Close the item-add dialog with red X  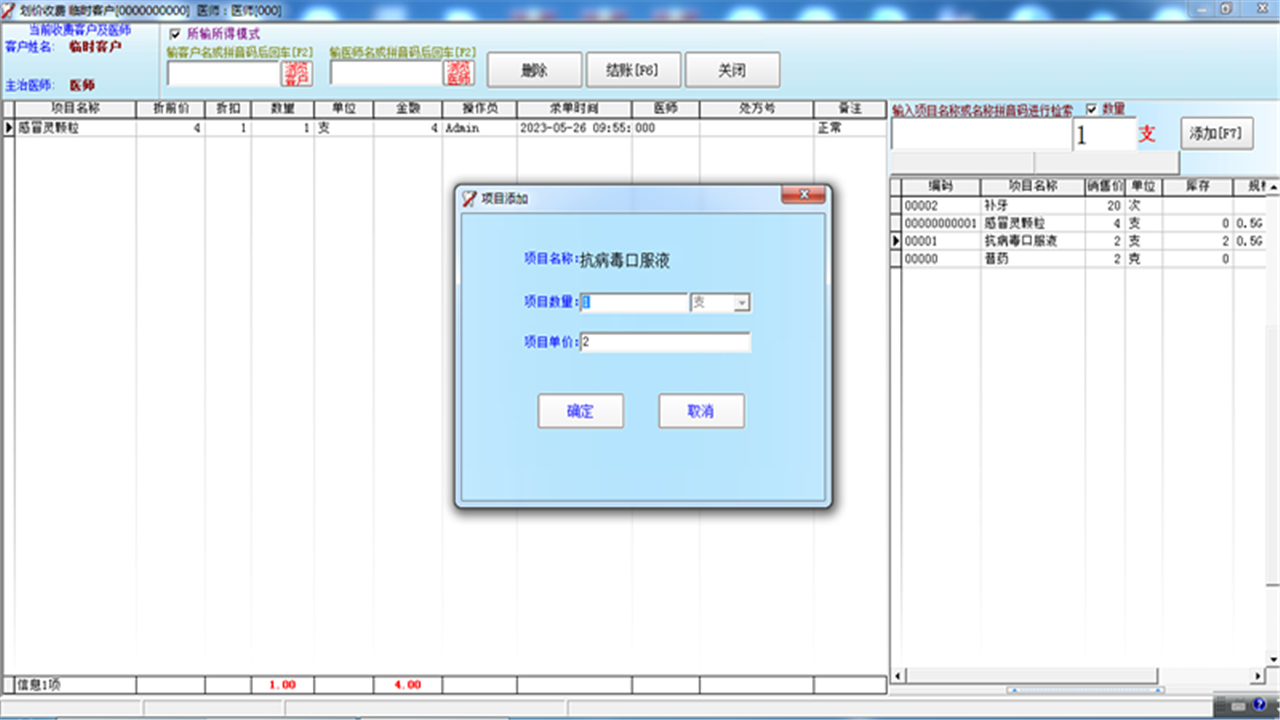coord(802,196)
